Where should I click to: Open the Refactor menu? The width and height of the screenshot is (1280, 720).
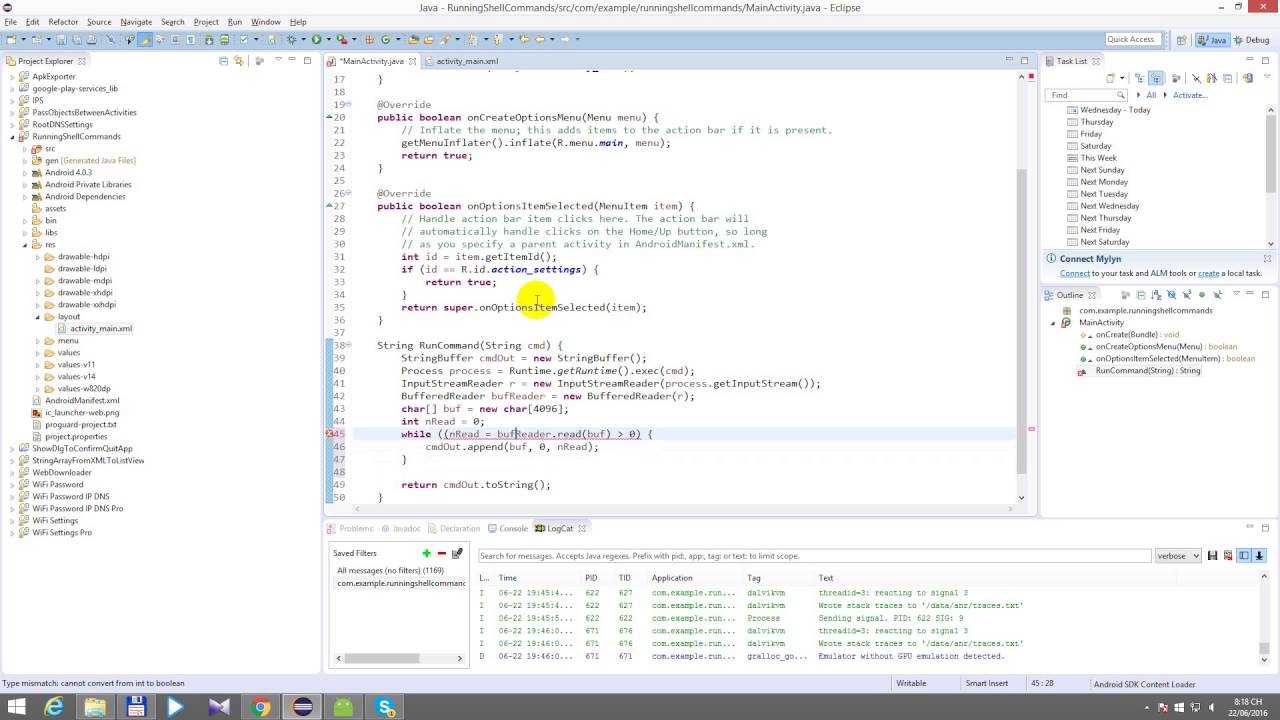tap(63, 22)
